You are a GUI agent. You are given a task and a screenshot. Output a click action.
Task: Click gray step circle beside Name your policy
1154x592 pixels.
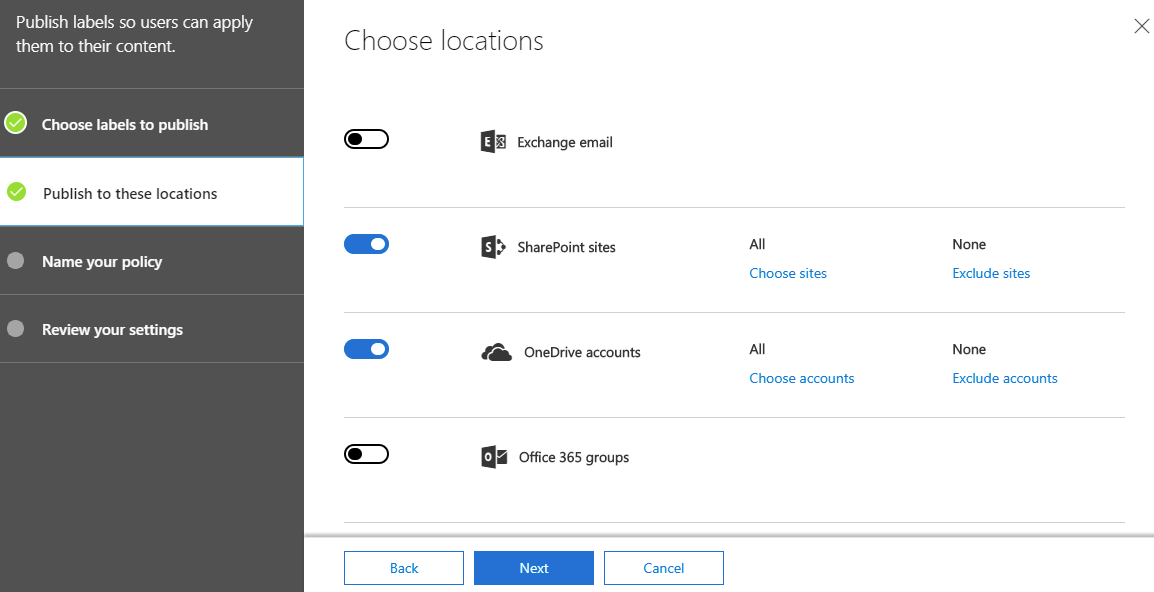click(15, 261)
